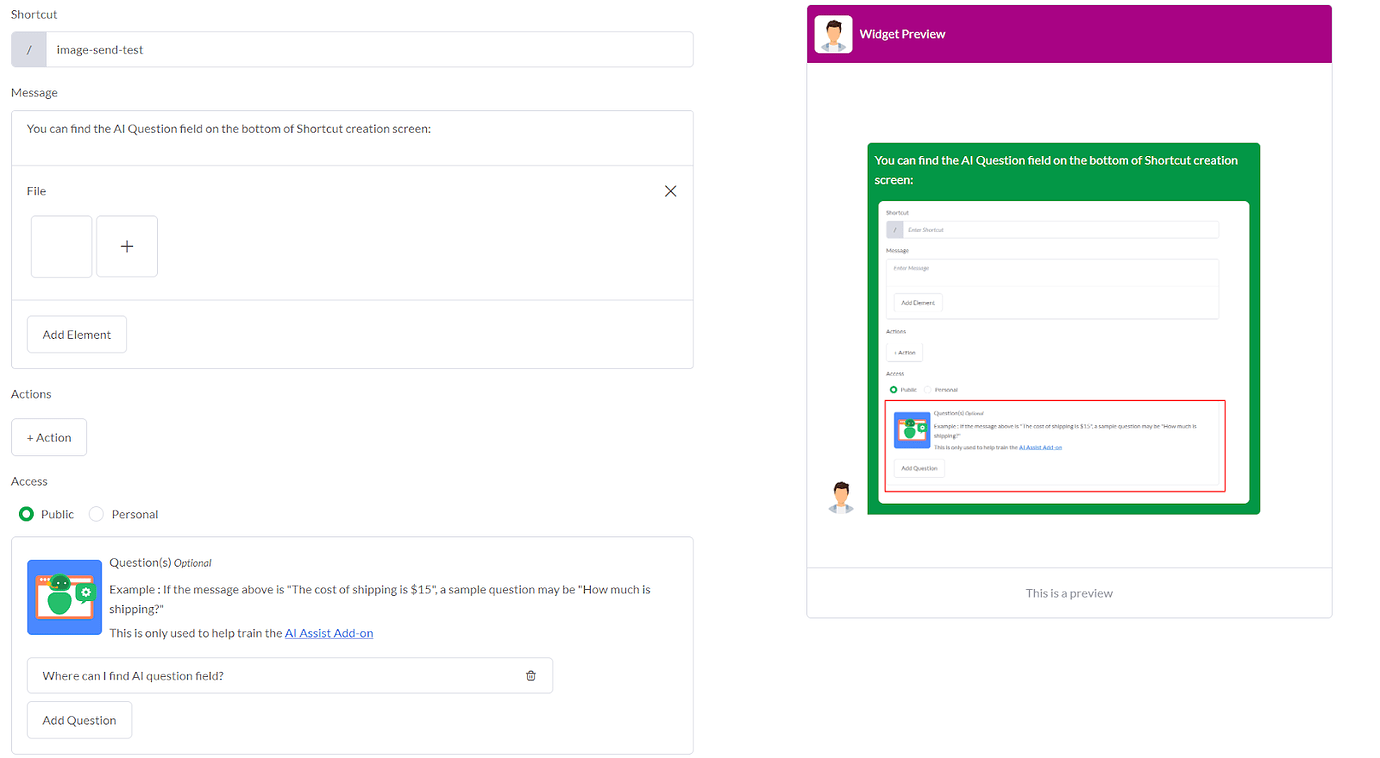
Task: Select the Public access option
Action: (x=26, y=513)
